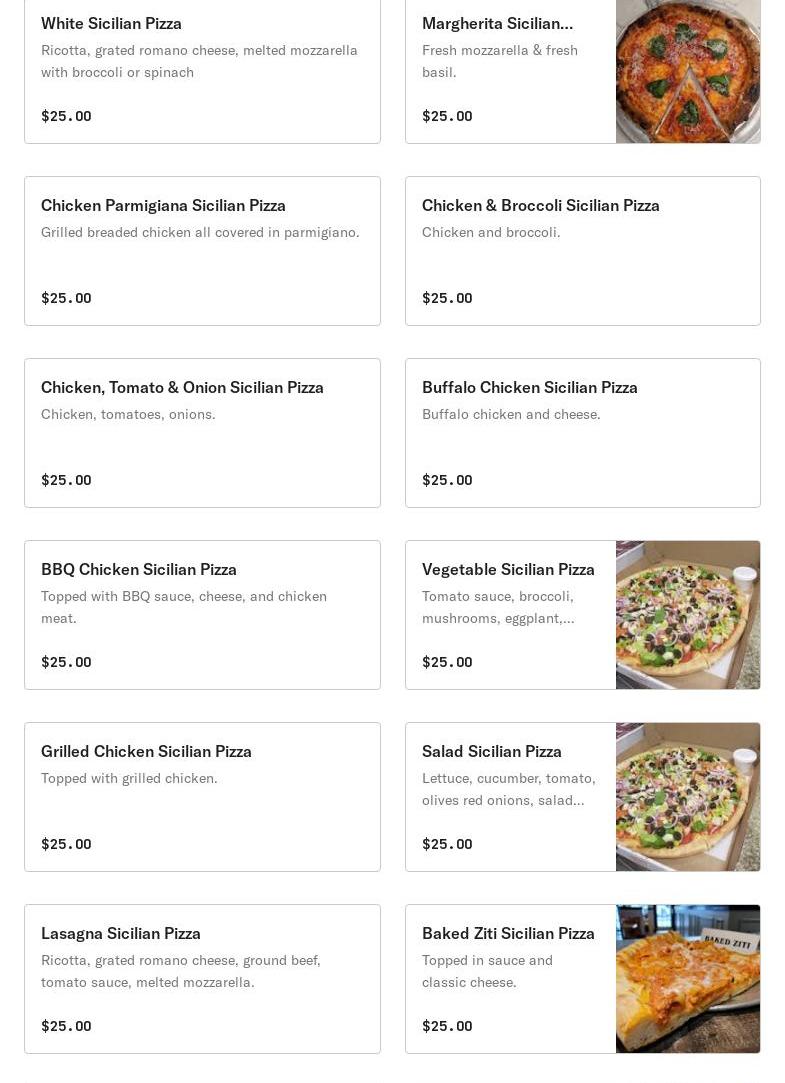Click the Buffalo chicken and cheese description
Screen dimensions: 785x1083
click(511, 414)
